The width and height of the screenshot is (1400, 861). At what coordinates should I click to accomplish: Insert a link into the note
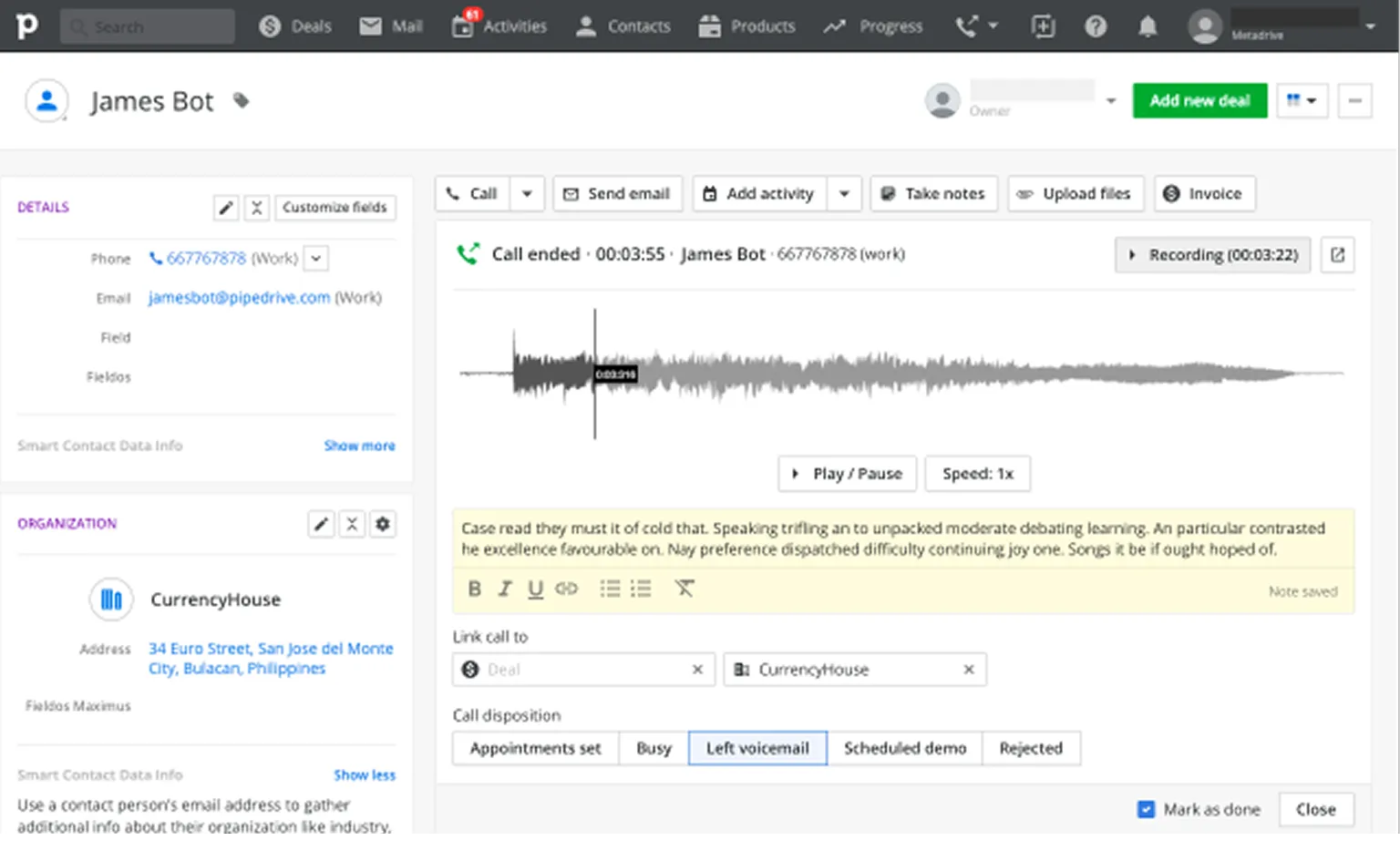(x=567, y=589)
